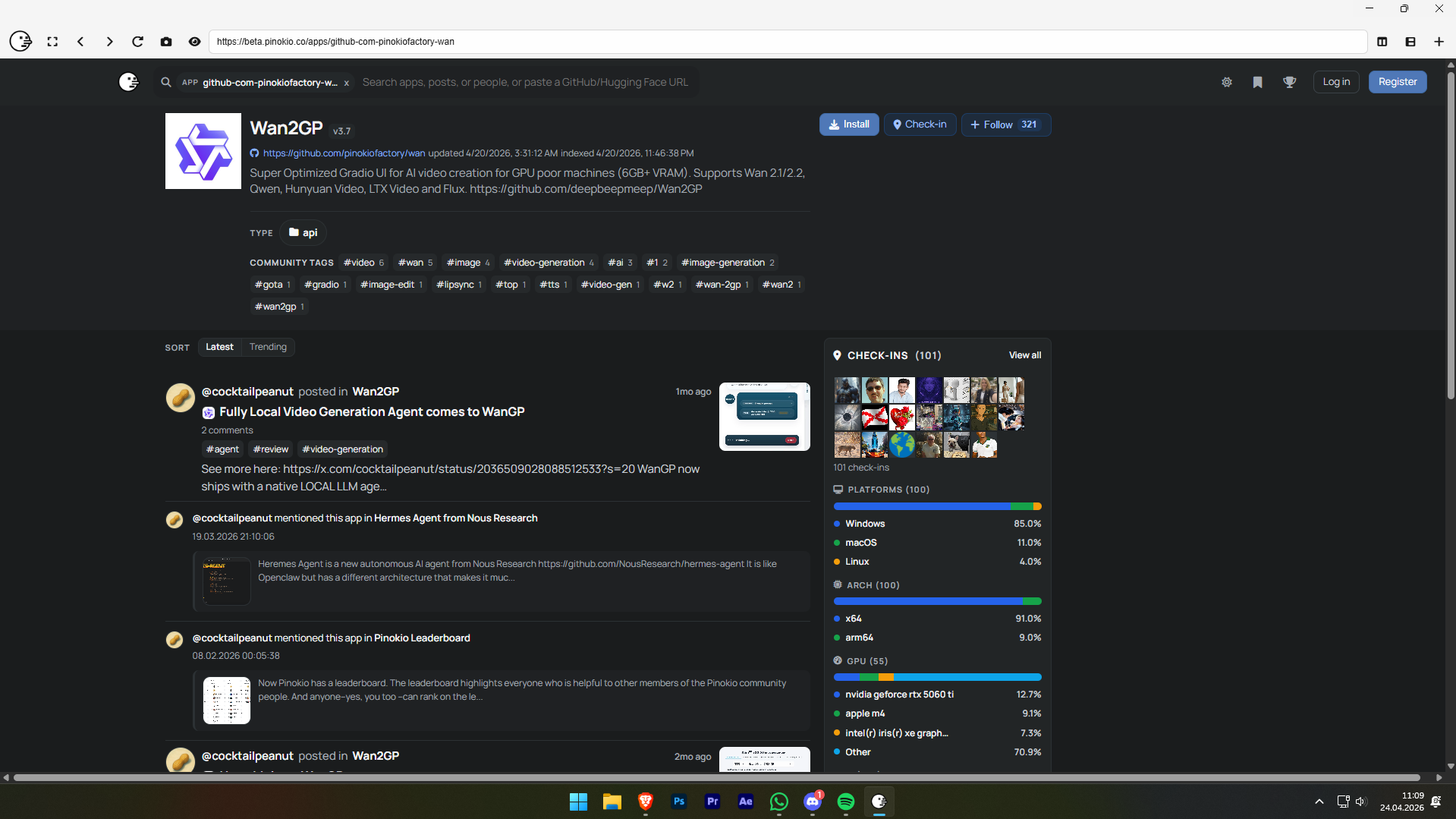The image size is (1456, 819).
Task: Select the #image-generation community tag
Action: 728,263
